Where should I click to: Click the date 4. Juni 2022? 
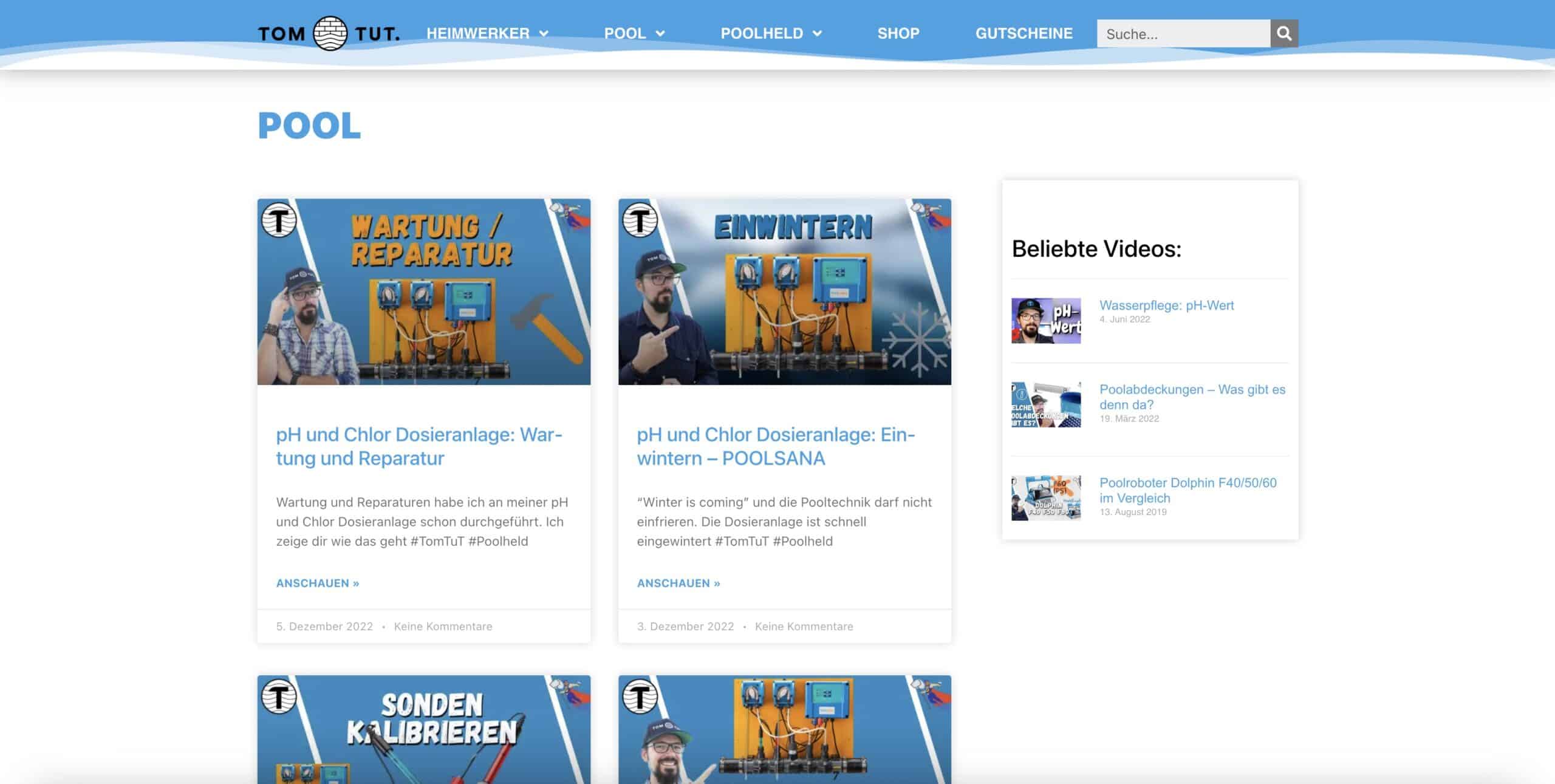click(x=1124, y=319)
